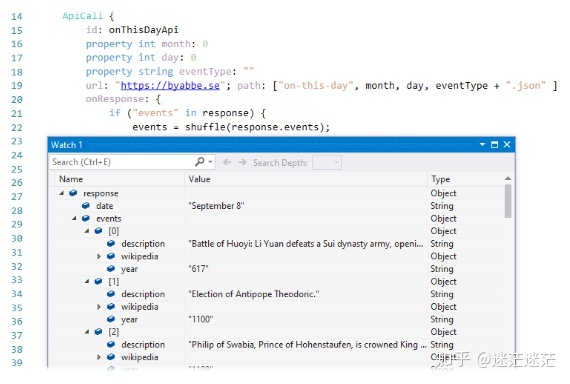Select the [0] object cube icon

(x=99, y=231)
